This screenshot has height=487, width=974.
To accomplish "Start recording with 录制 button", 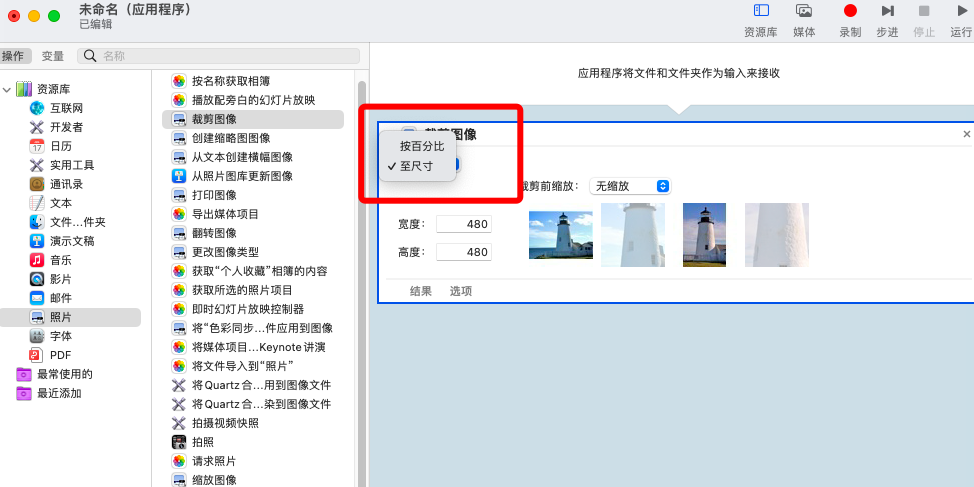I will (x=850, y=20).
